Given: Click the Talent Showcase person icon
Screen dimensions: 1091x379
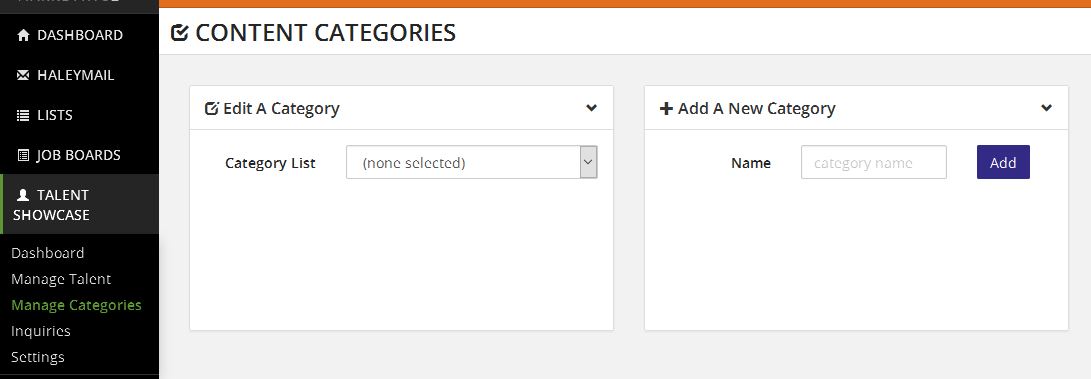Looking at the screenshot, I should (23, 195).
